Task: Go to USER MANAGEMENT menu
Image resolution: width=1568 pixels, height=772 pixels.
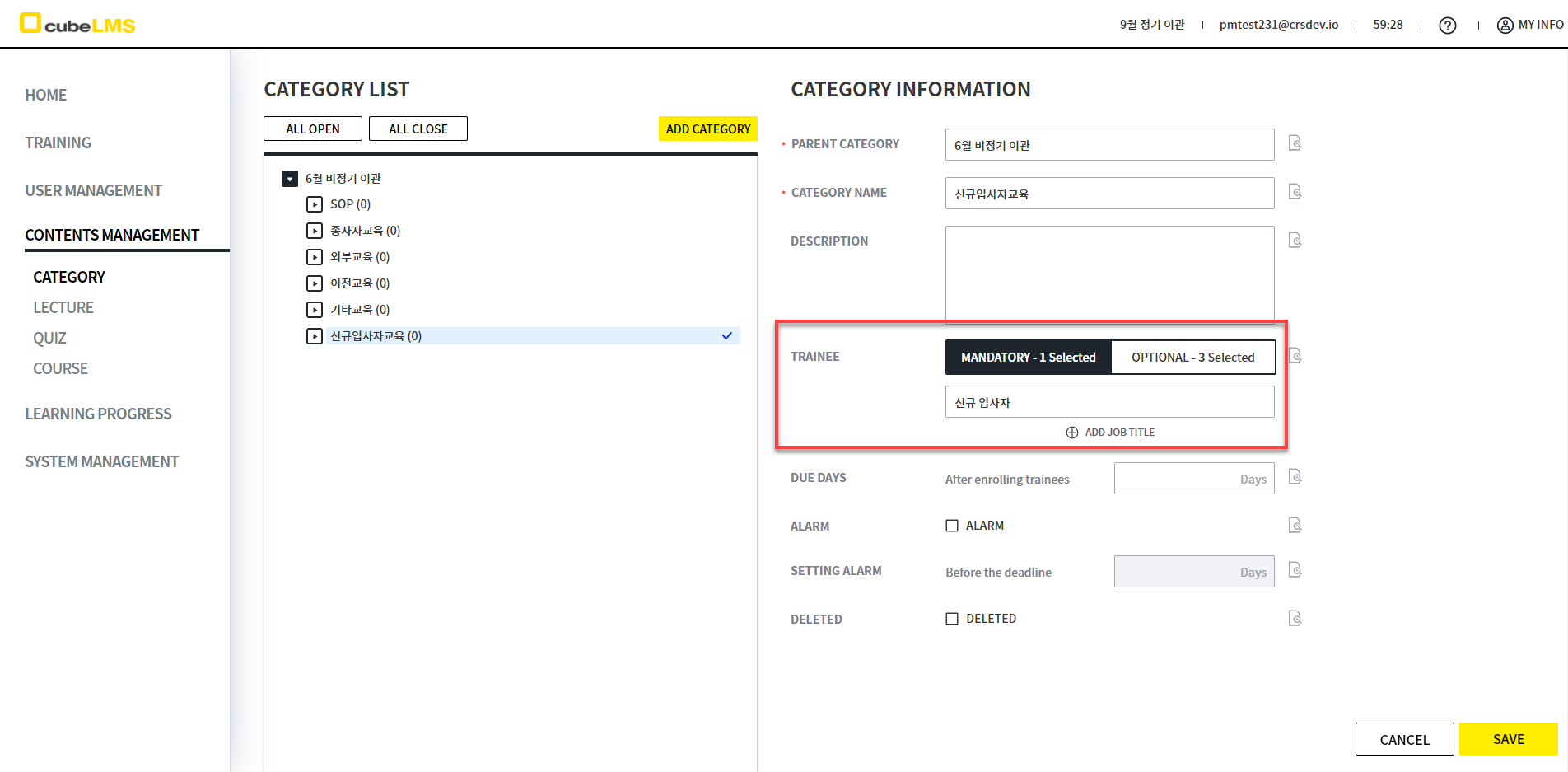Action: click(93, 190)
